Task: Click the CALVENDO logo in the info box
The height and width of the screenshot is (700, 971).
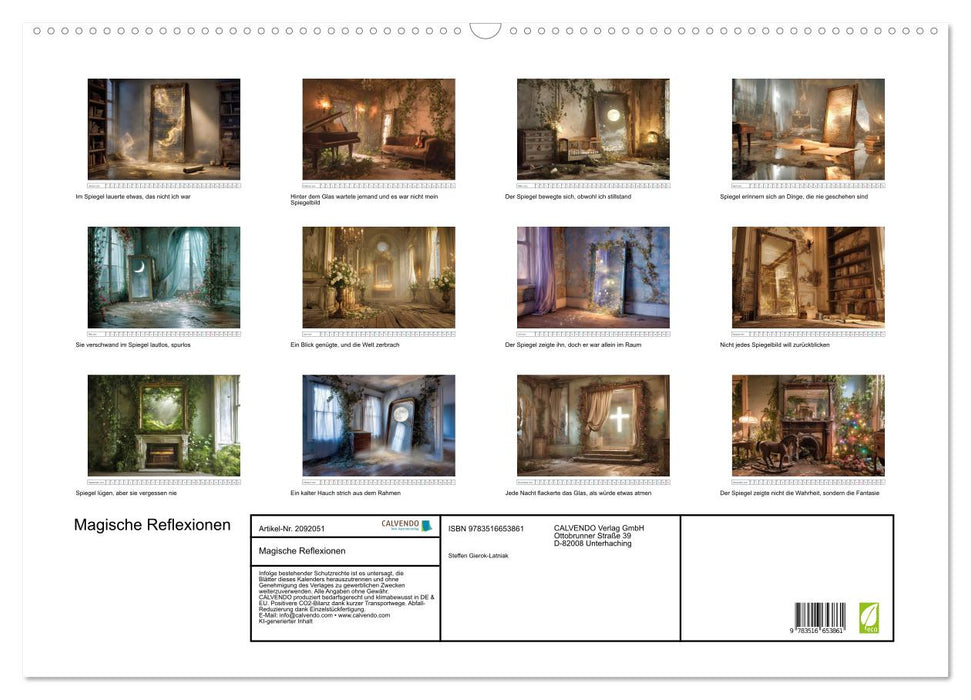Action: point(406,525)
